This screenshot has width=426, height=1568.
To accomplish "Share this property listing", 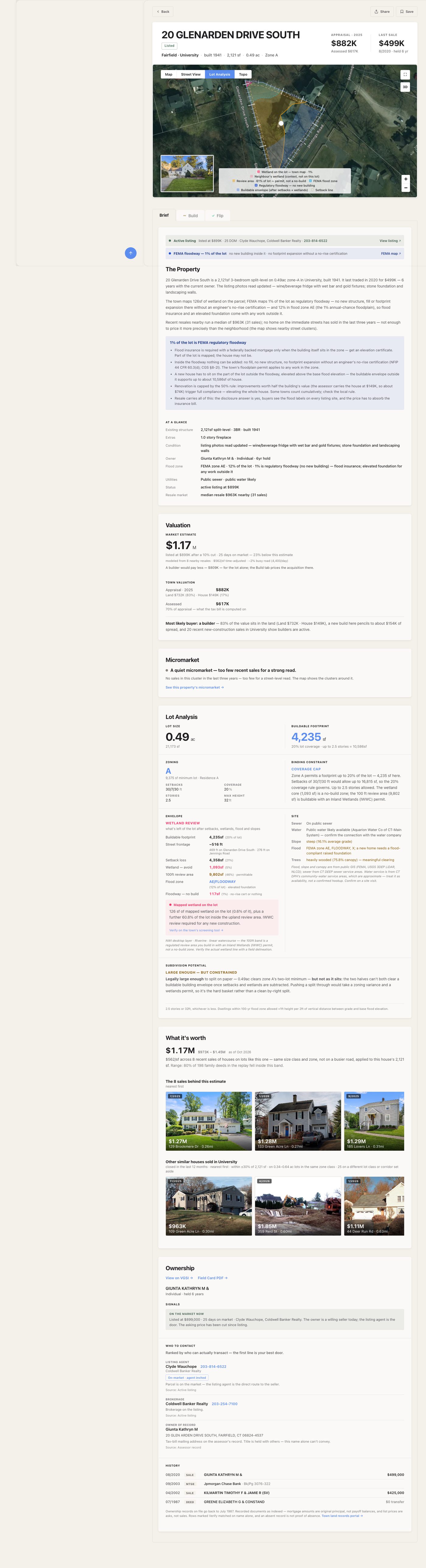I will point(382,12).
